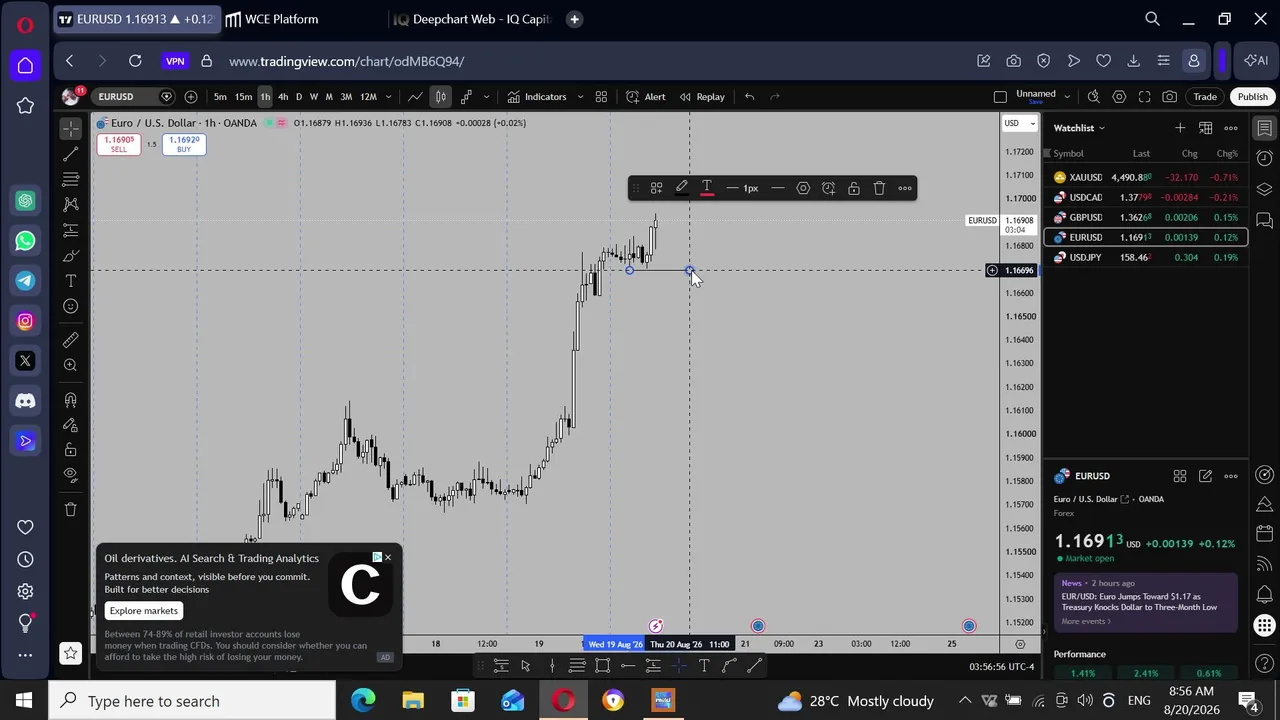The width and height of the screenshot is (1280, 720).
Task: Select the zoom in tool
Action: pyautogui.click(x=70, y=365)
